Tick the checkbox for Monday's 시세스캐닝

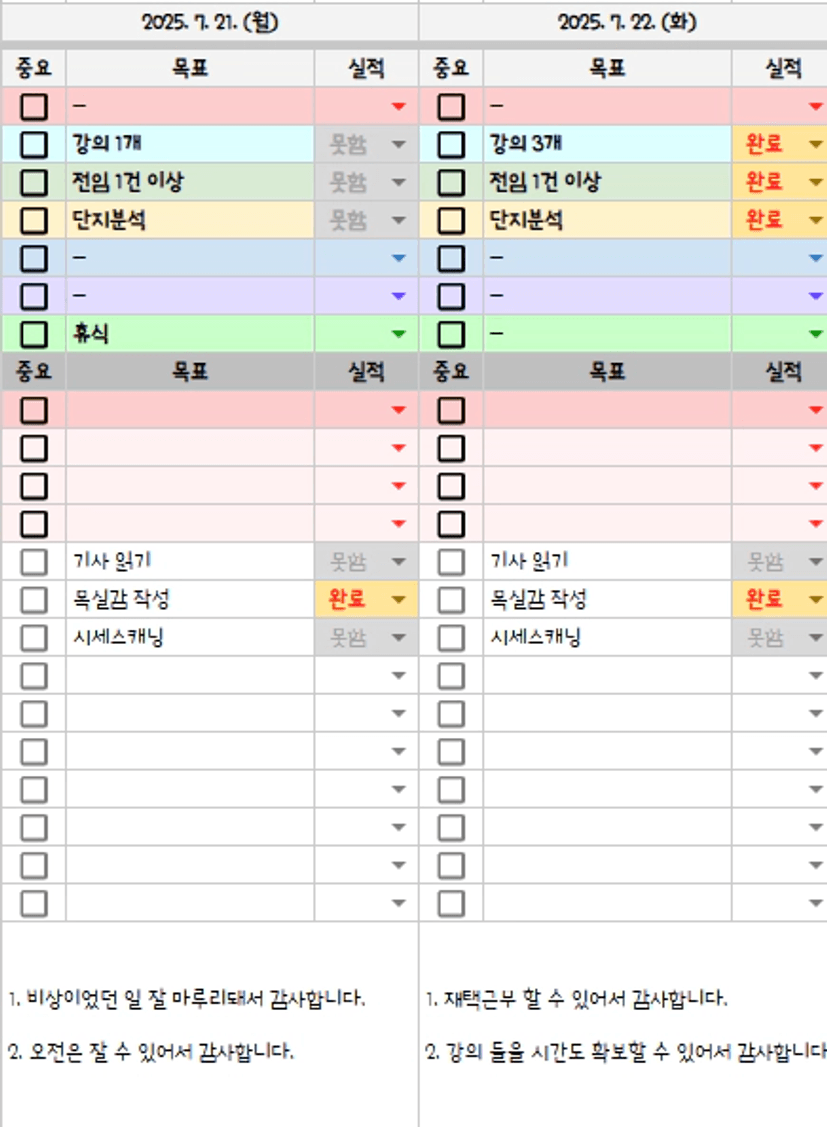[34, 638]
